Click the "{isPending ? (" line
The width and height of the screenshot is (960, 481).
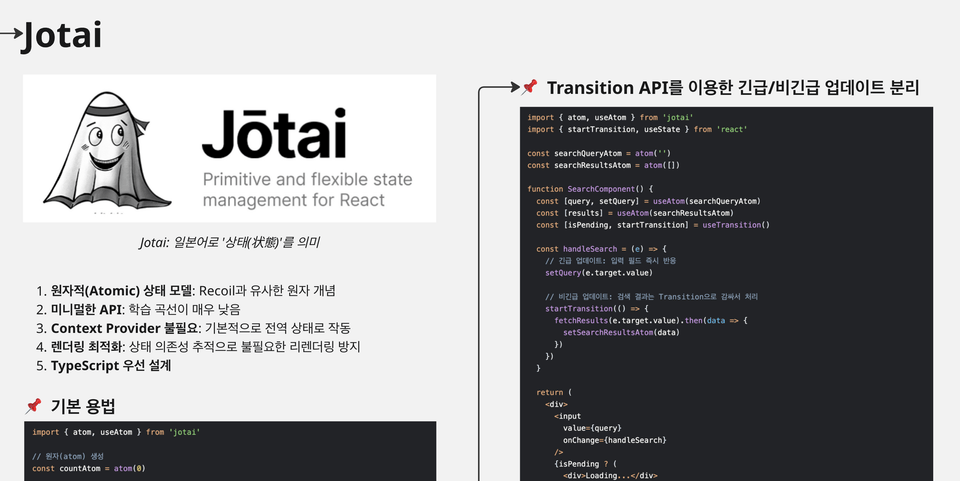(585, 464)
